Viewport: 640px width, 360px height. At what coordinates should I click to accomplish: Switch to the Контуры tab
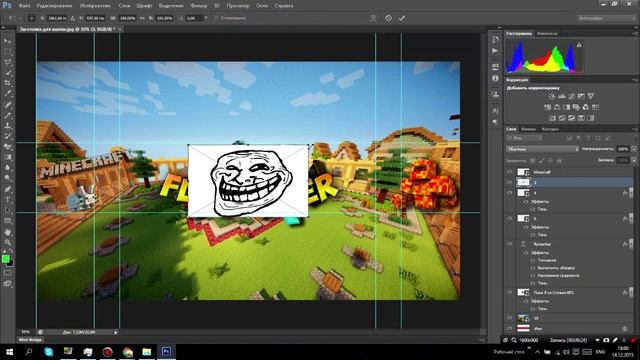pos(550,129)
